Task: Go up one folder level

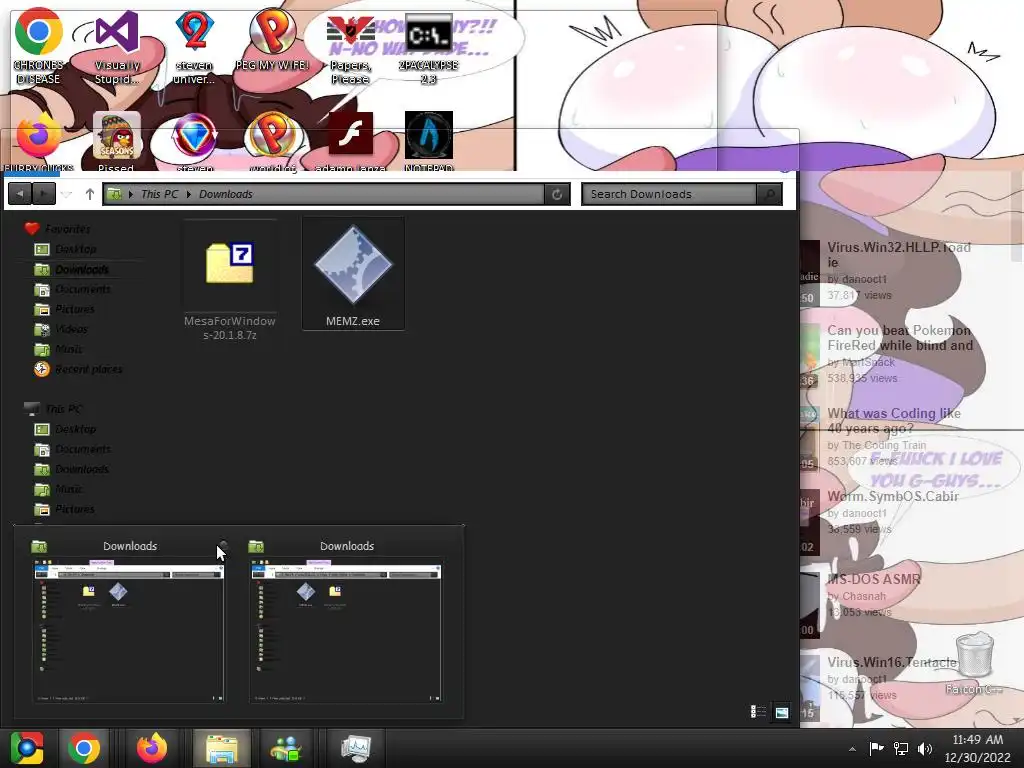Action: [x=89, y=194]
